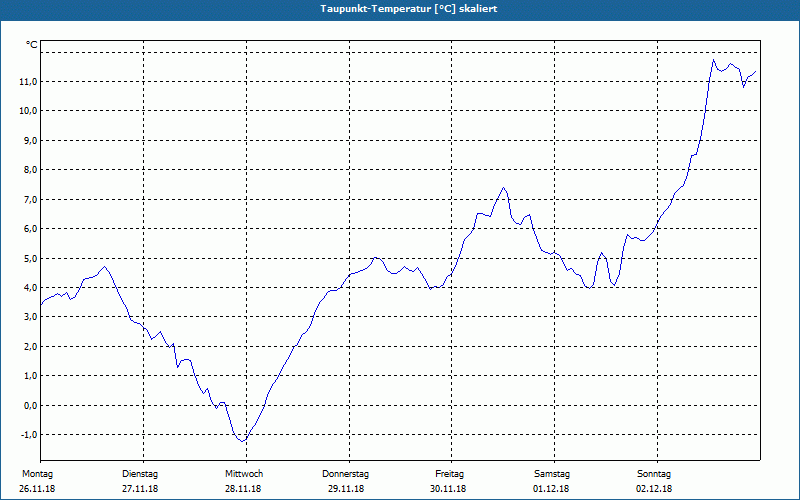Click the 02.12.18 date label

(654, 489)
